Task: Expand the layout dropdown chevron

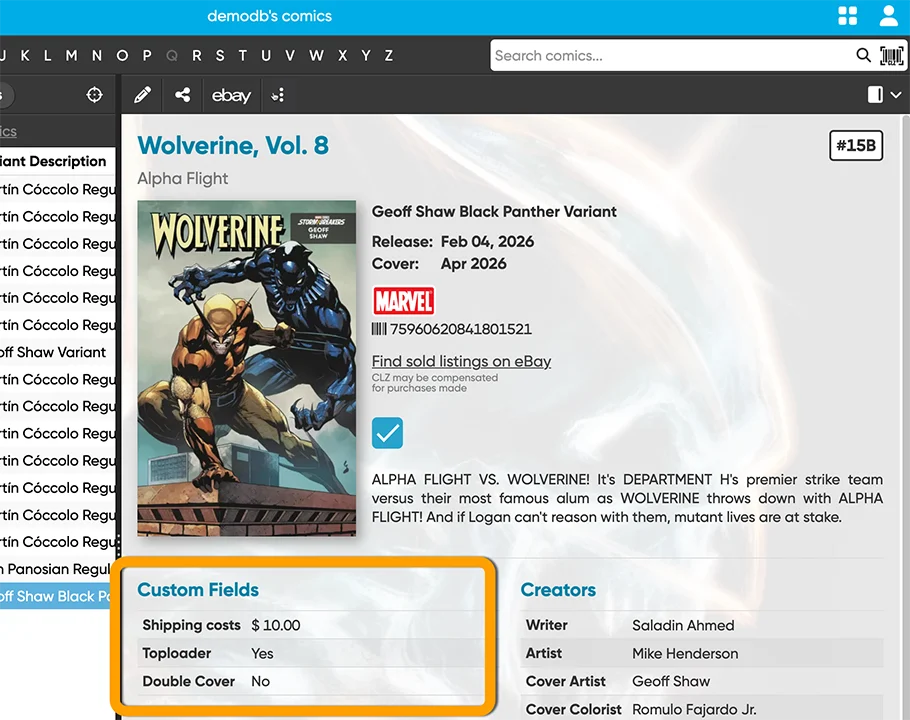Action: coord(896,95)
